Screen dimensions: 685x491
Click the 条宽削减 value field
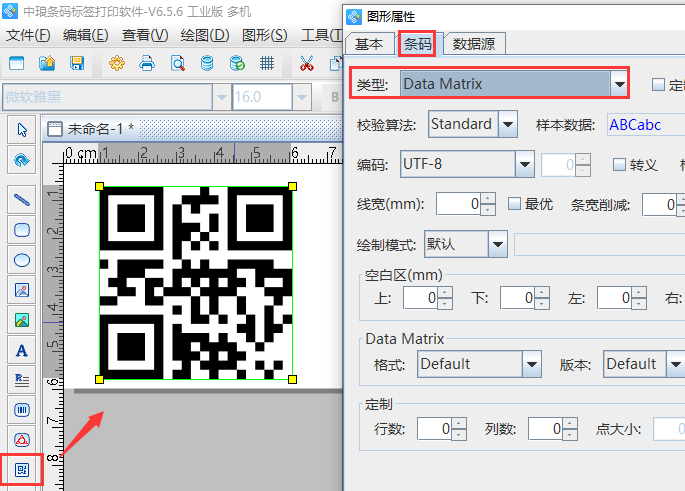point(659,204)
